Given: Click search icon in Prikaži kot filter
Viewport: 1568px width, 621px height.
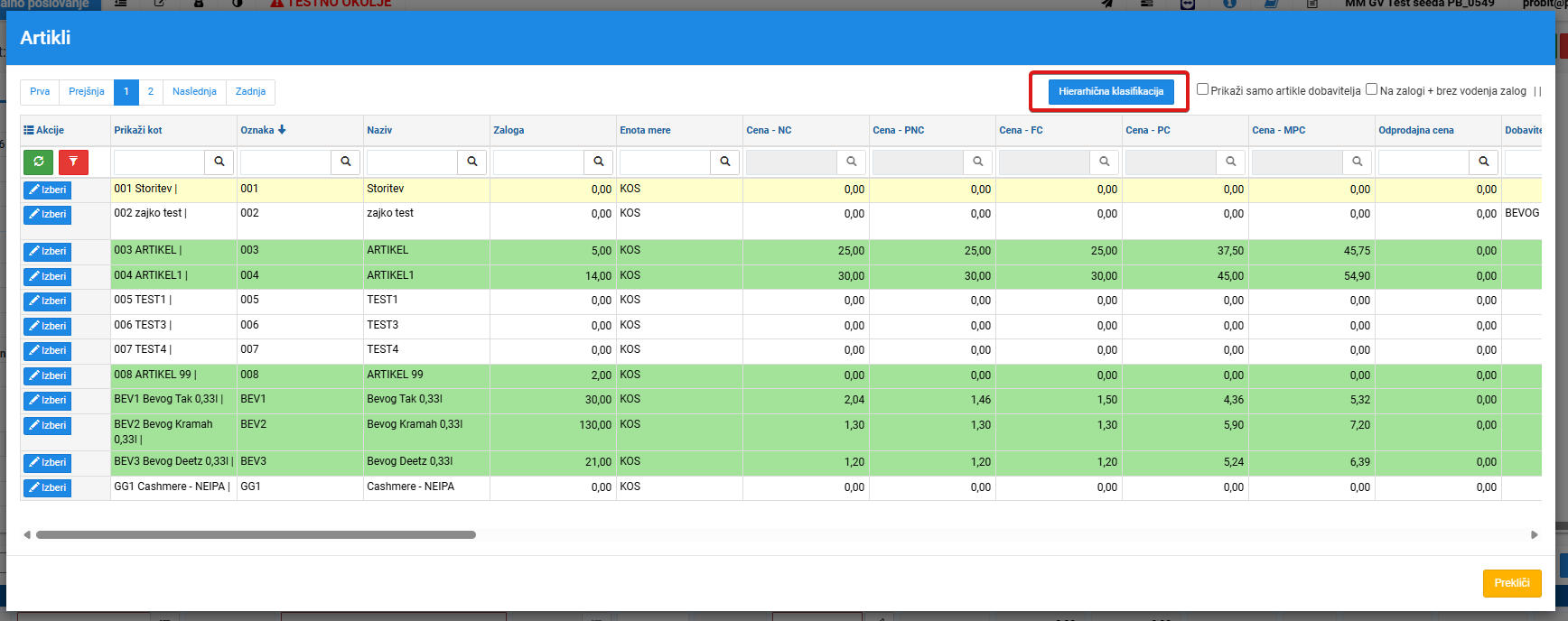Looking at the screenshot, I should (219, 162).
